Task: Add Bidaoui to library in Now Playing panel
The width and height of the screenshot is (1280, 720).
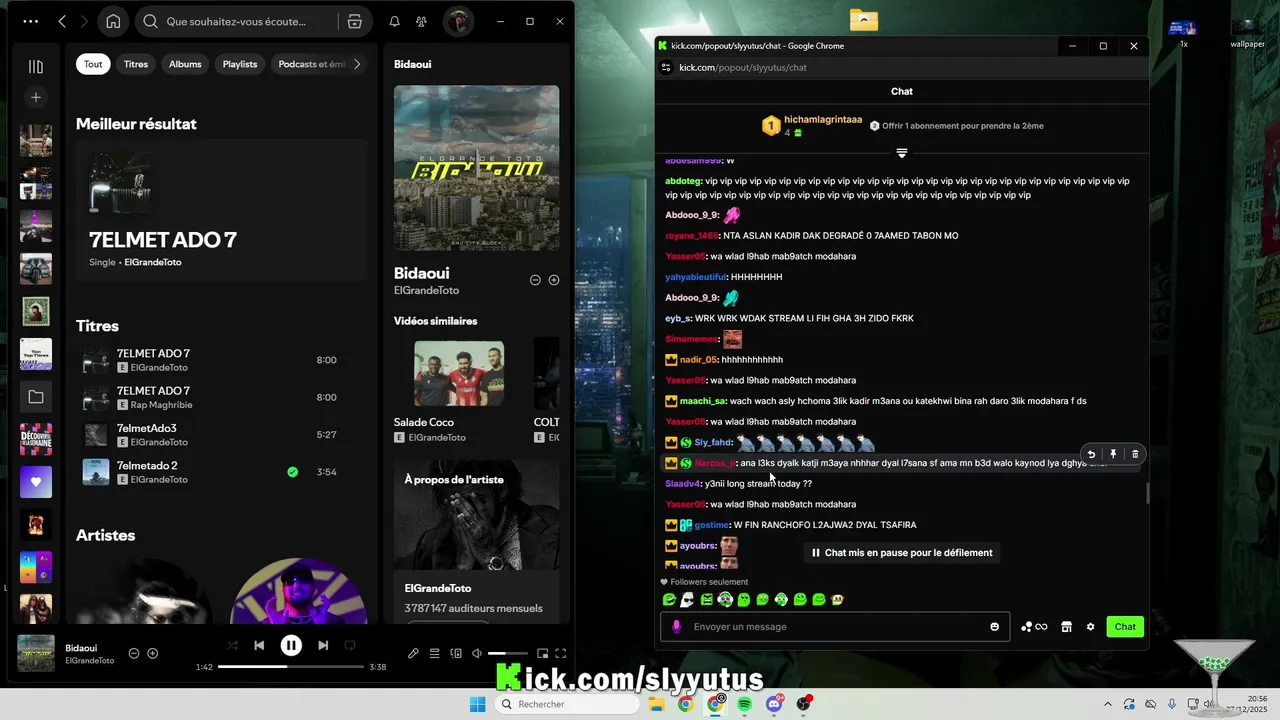Action: pyautogui.click(x=554, y=280)
